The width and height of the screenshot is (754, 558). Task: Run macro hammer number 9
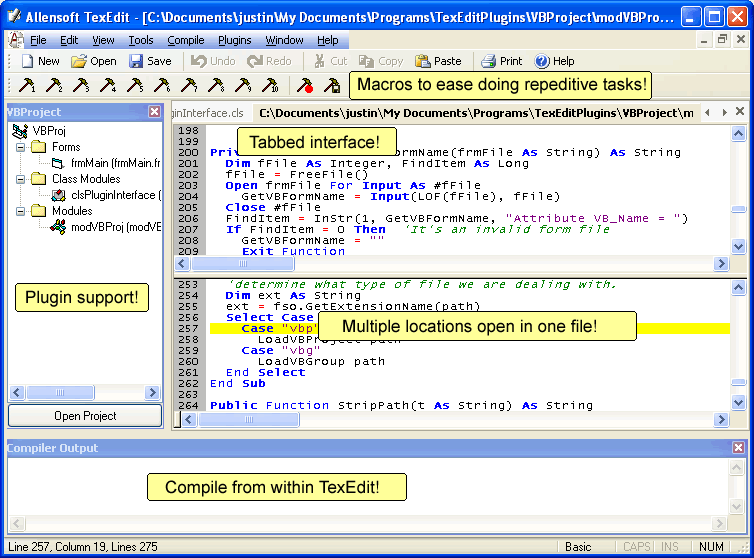tap(242, 85)
